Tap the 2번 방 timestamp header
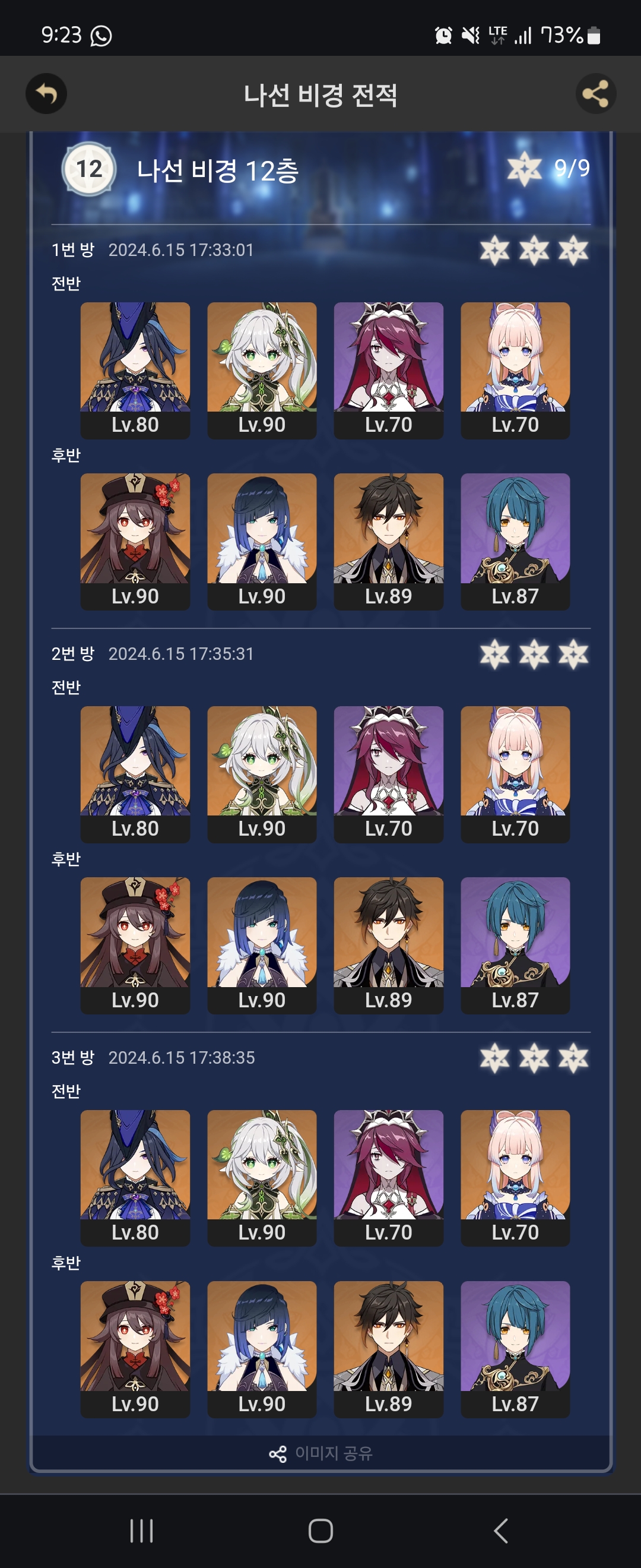This screenshot has height=1568, width=641. [x=153, y=654]
